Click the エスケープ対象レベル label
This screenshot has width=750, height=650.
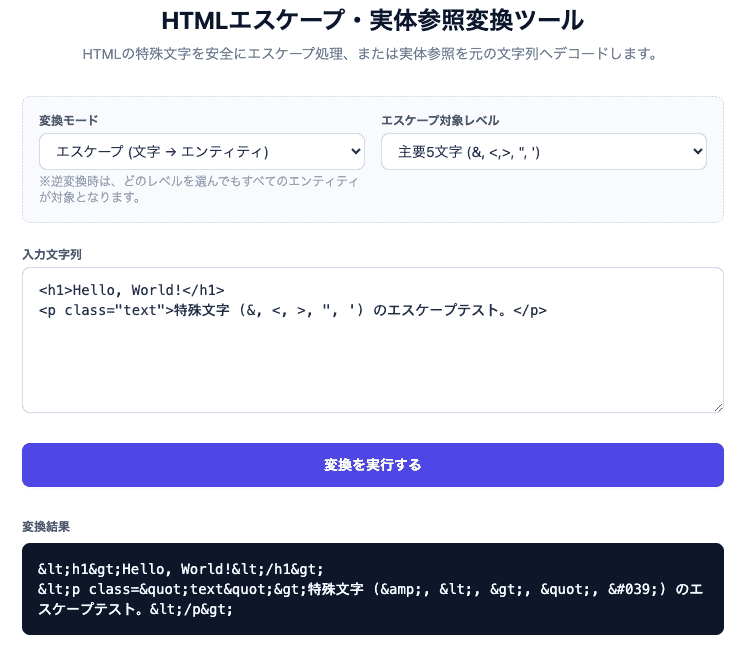[440, 121]
